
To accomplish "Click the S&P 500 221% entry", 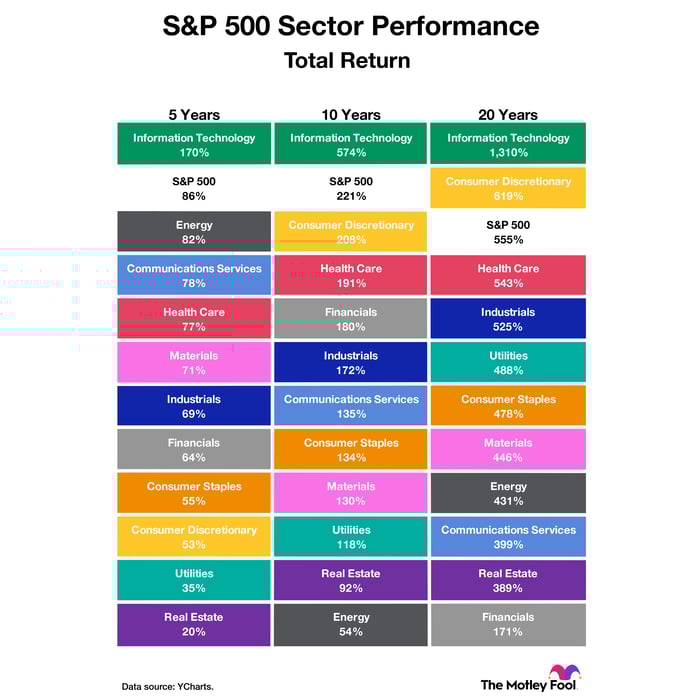I will pos(350,189).
